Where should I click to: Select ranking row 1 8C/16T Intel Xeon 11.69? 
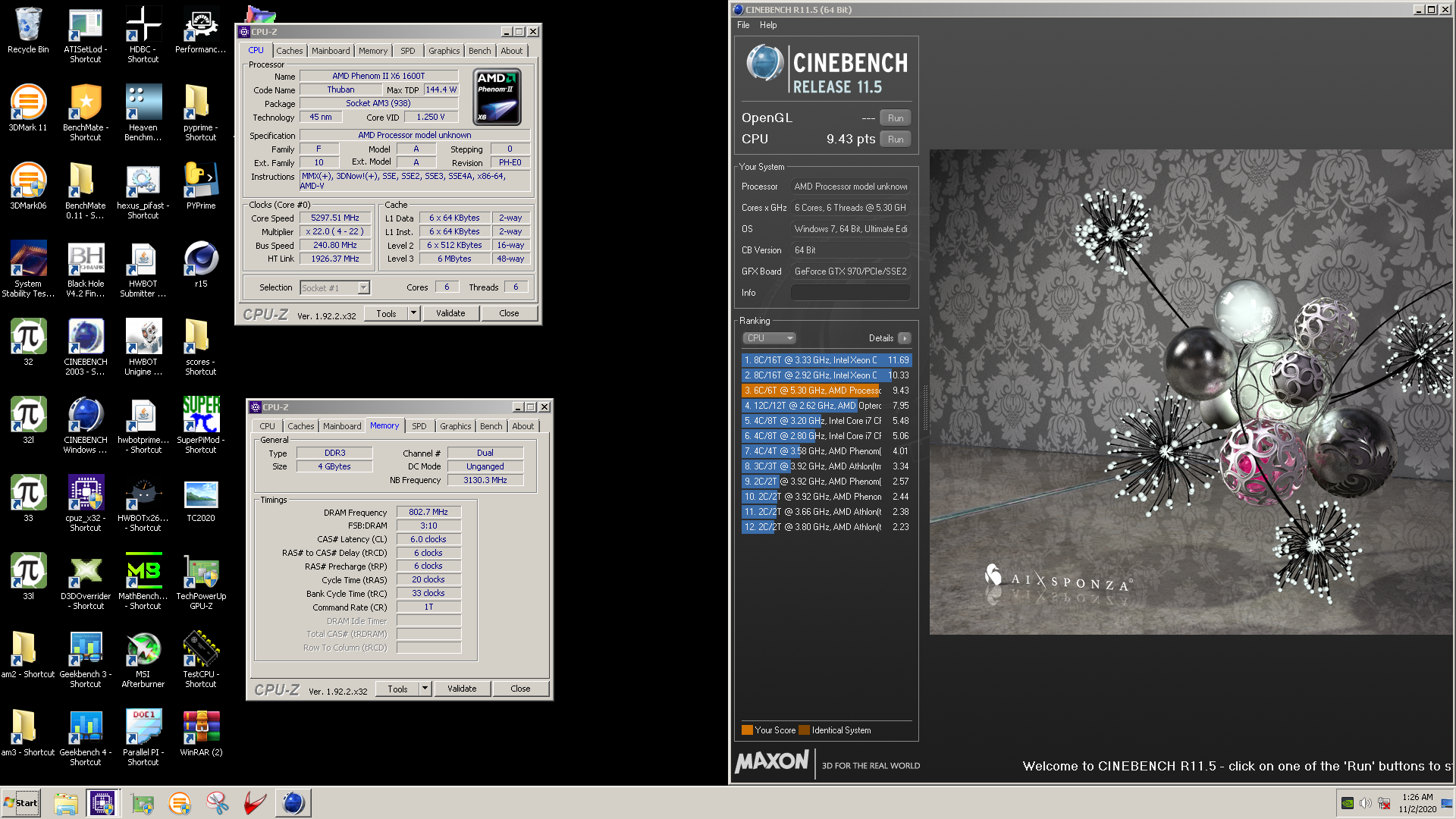(x=826, y=360)
